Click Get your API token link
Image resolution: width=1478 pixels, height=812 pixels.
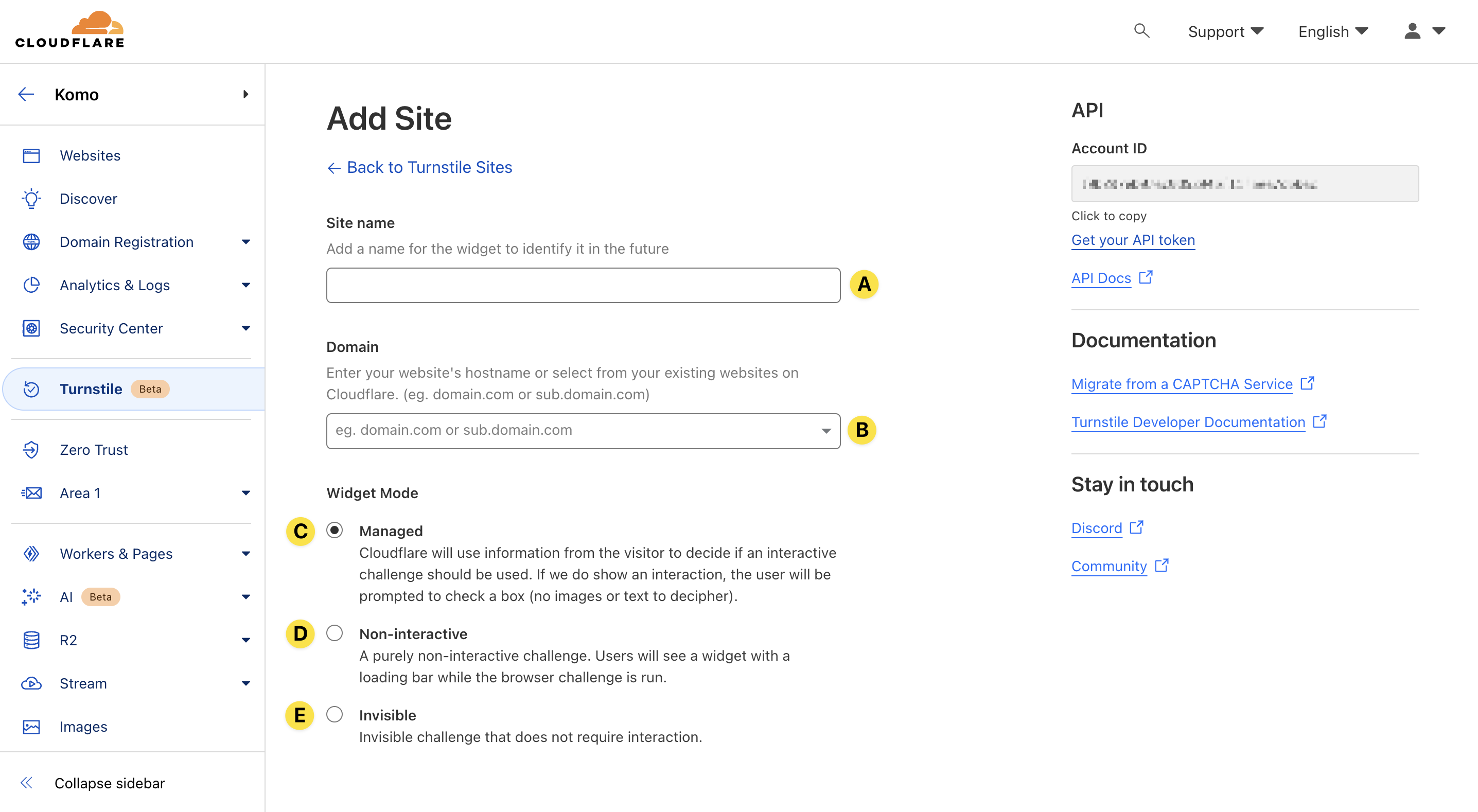1133,240
